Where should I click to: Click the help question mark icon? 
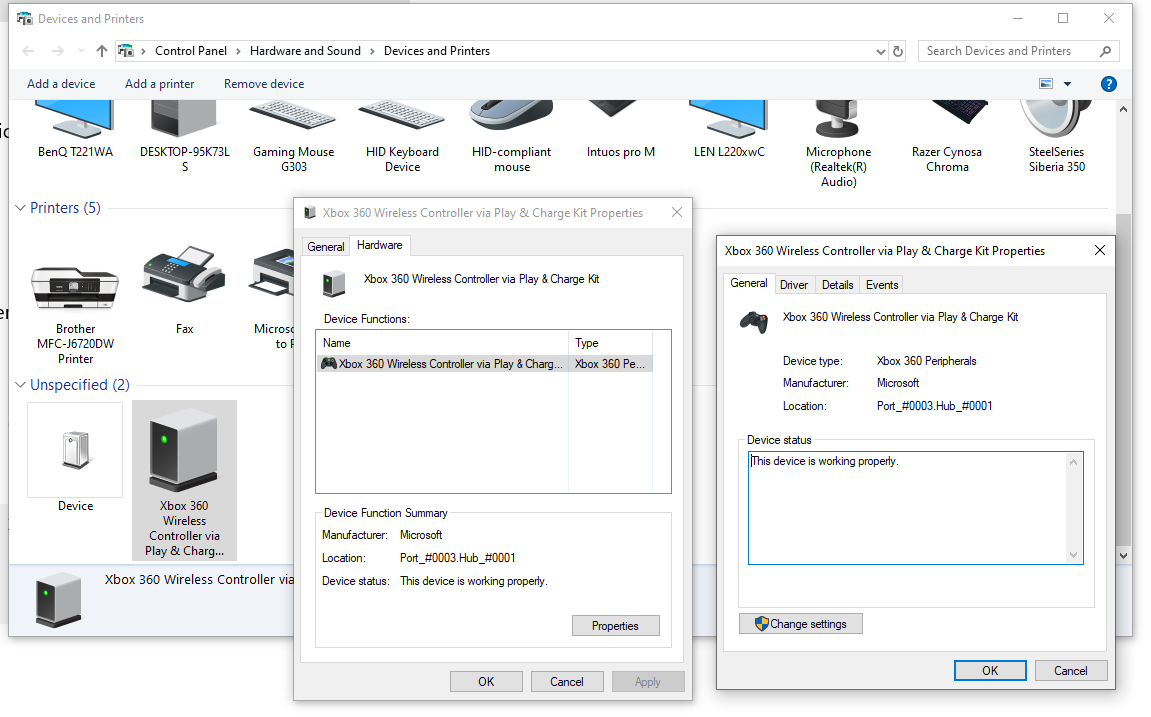(1108, 84)
